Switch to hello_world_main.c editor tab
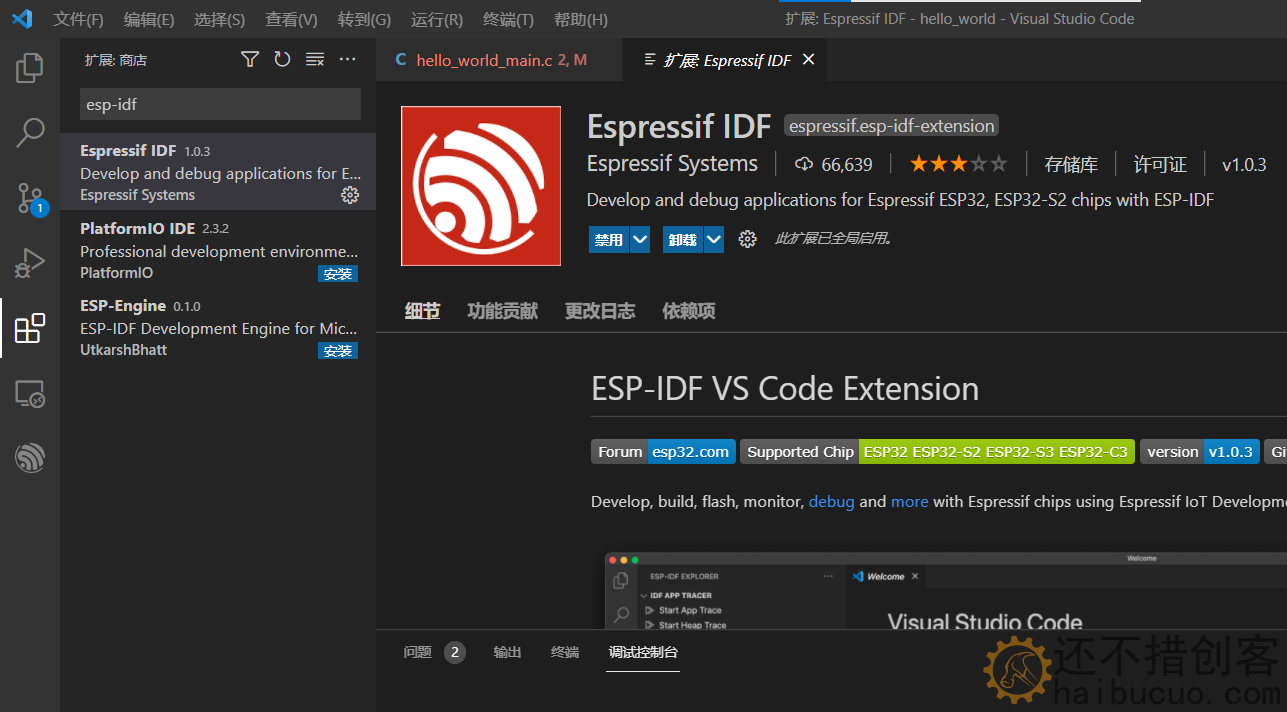This screenshot has width=1287, height=712. click(x=499, y=60)
